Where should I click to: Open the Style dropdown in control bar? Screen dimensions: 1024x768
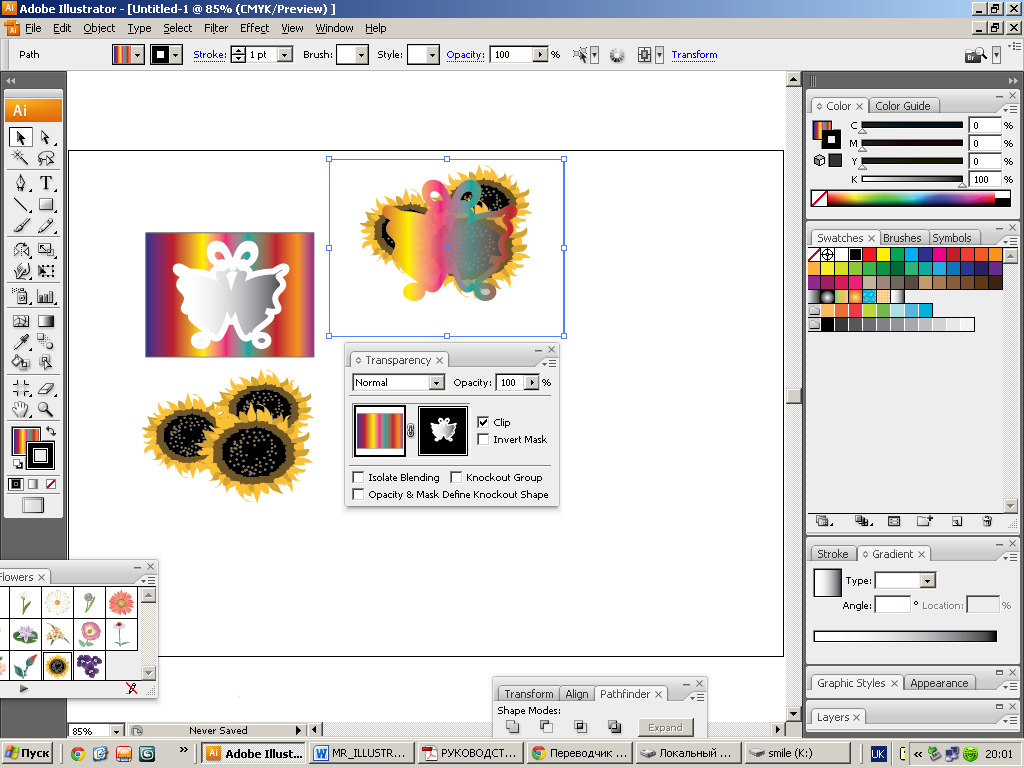click(432, 55)
